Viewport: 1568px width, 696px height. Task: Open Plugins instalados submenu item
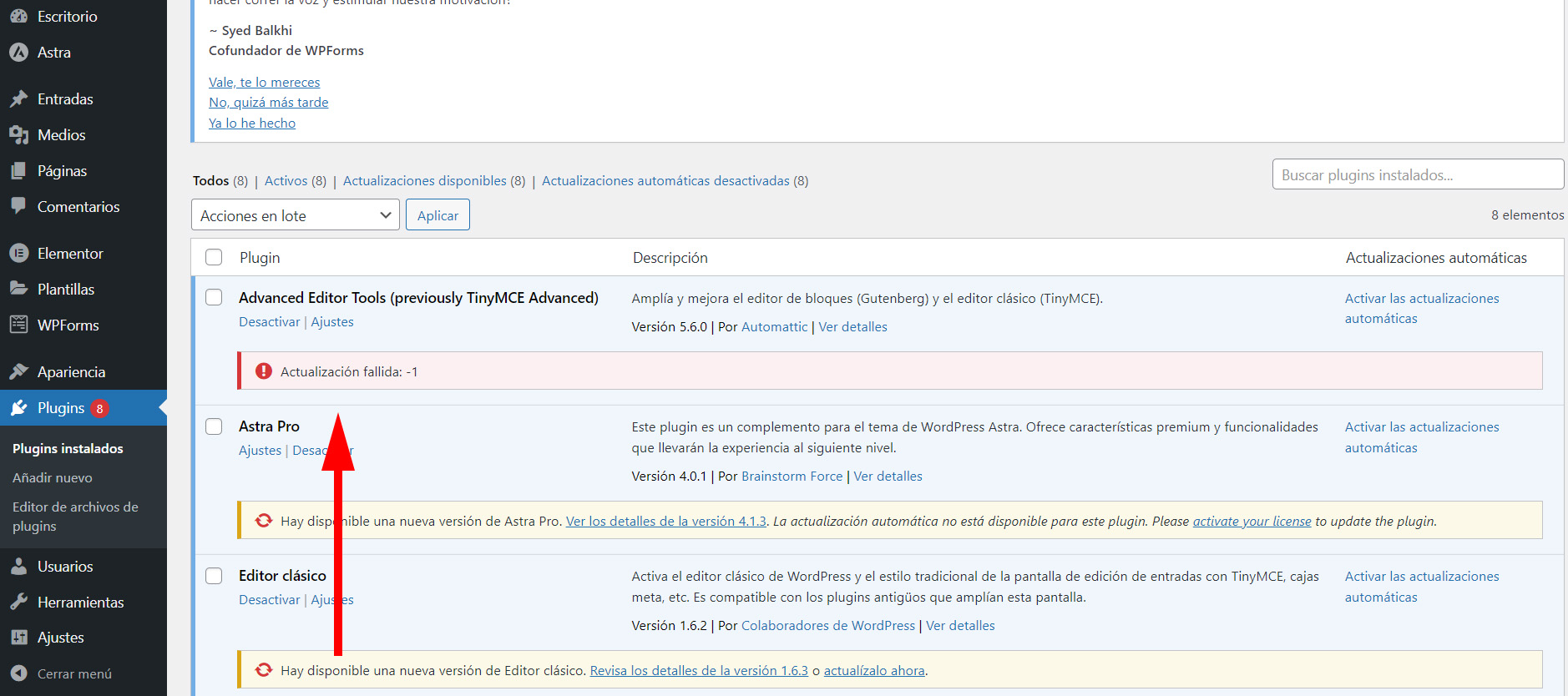point(68,448)
